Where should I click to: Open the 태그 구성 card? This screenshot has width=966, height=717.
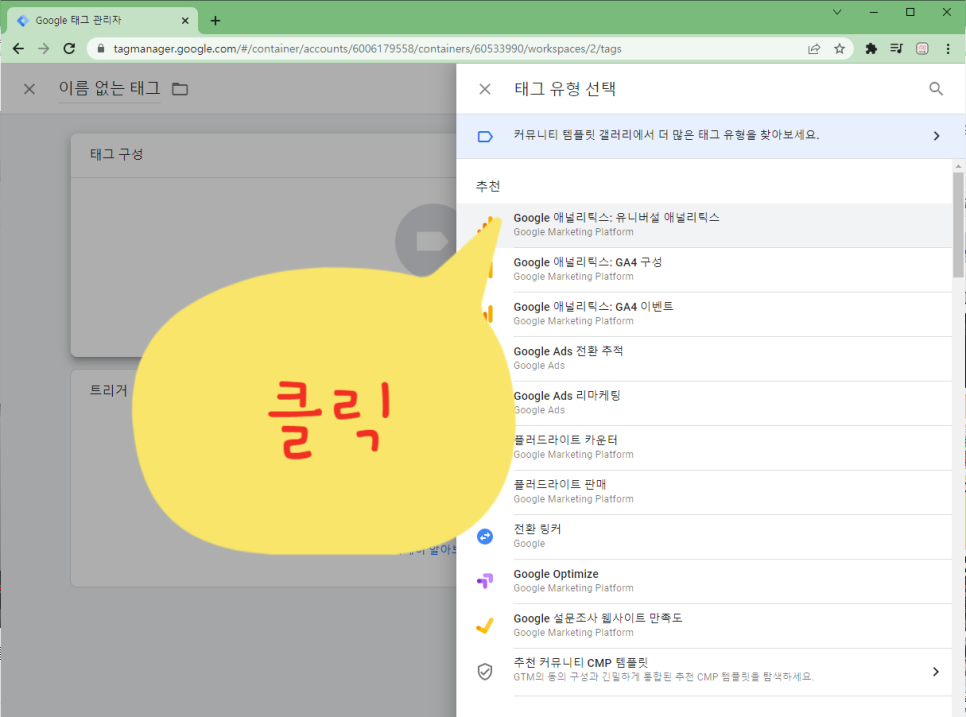click(x=264, y=245)
